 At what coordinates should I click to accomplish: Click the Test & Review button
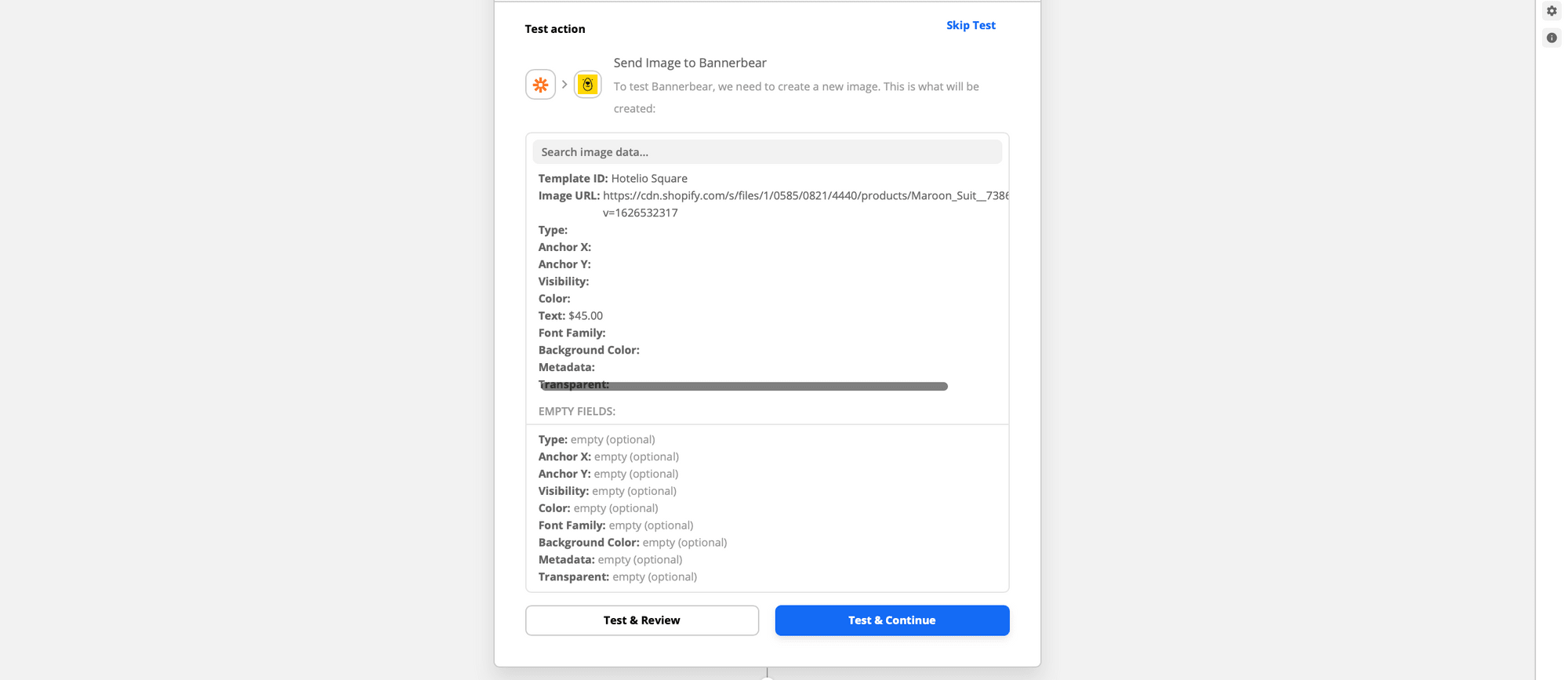click(x=642, y=620)
